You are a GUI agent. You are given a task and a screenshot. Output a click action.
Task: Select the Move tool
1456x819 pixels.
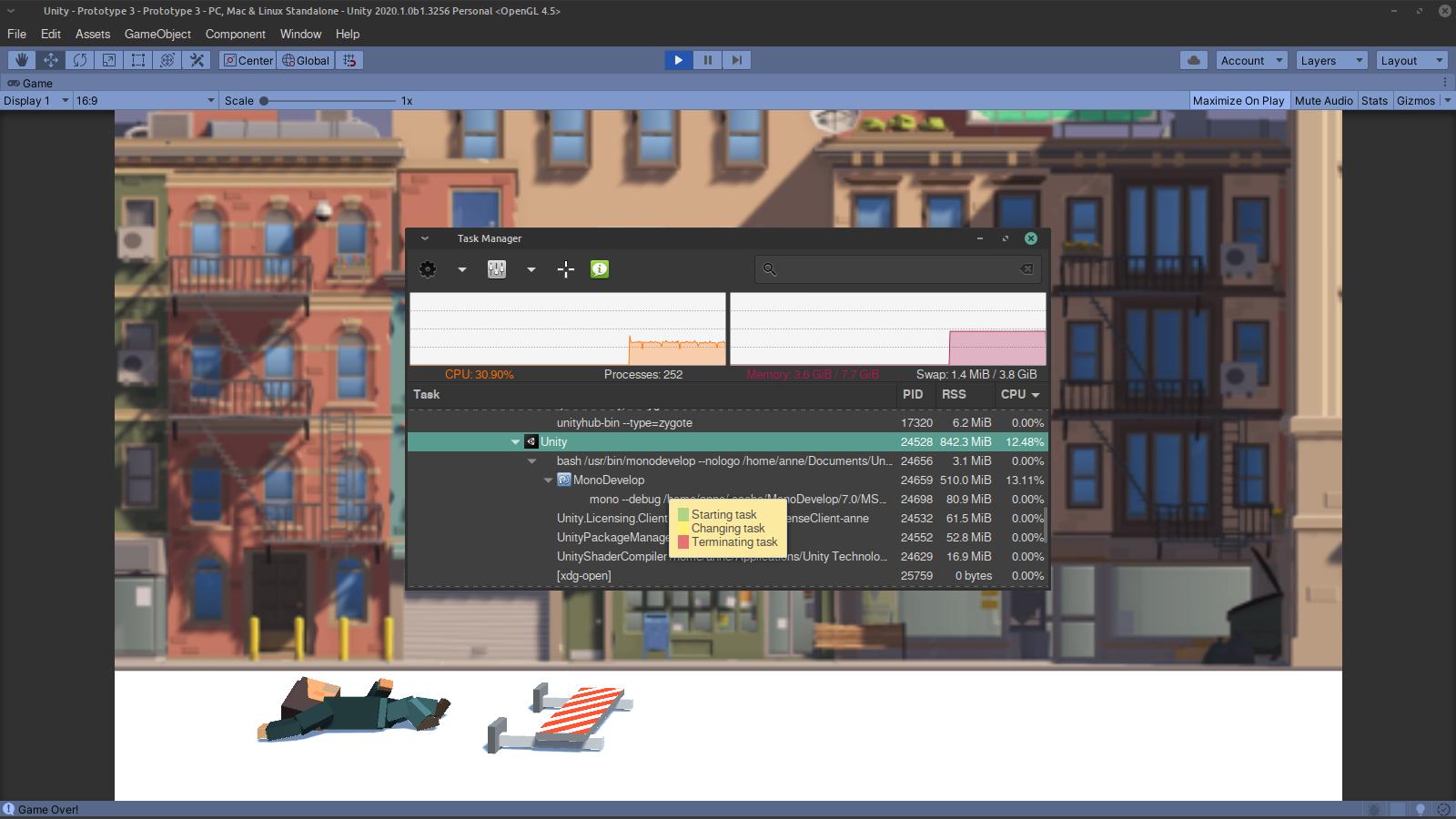(51, 60)
